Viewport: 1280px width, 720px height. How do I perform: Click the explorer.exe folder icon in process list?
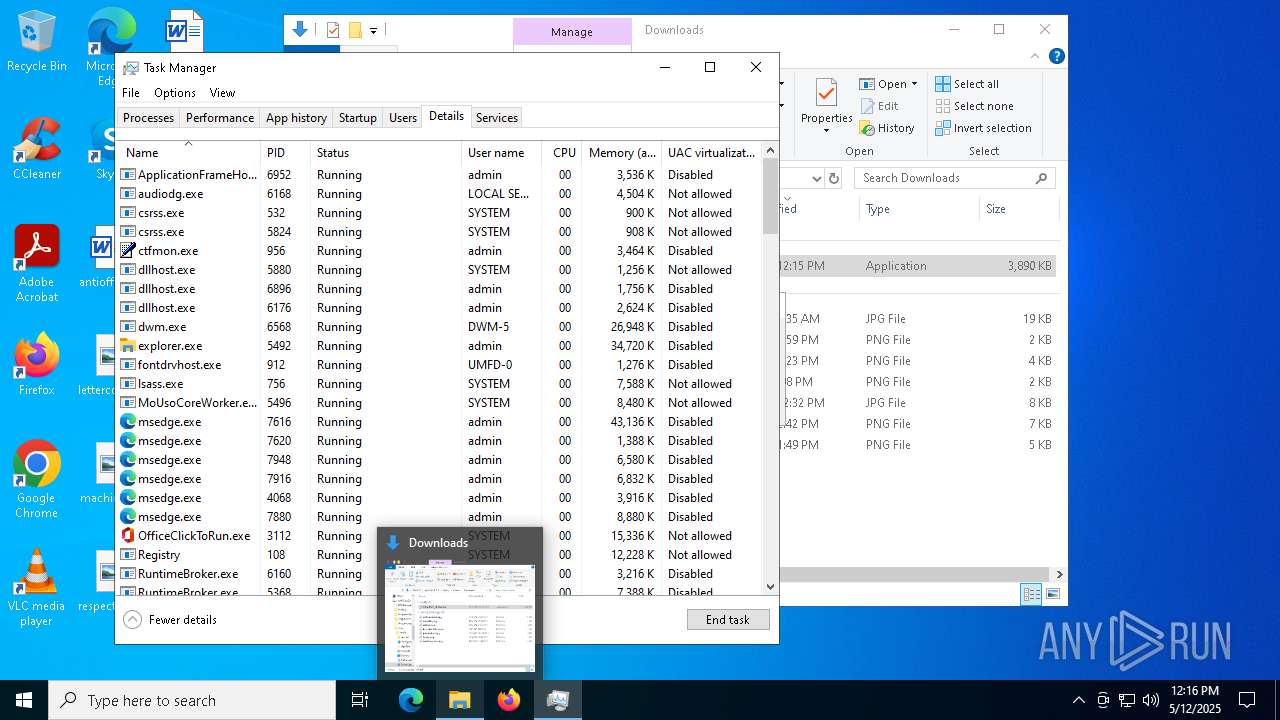128,346
